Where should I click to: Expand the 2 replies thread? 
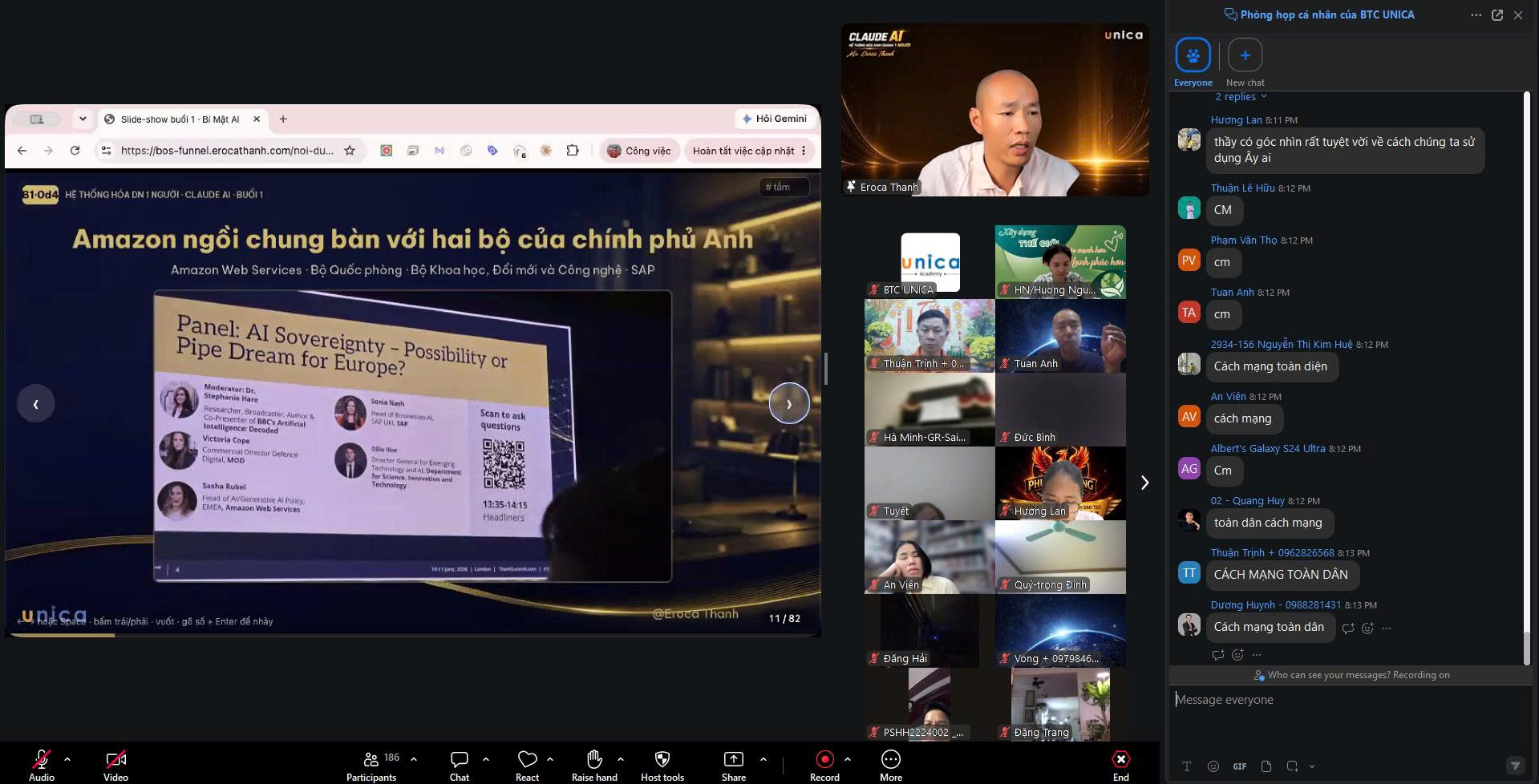1241,97
